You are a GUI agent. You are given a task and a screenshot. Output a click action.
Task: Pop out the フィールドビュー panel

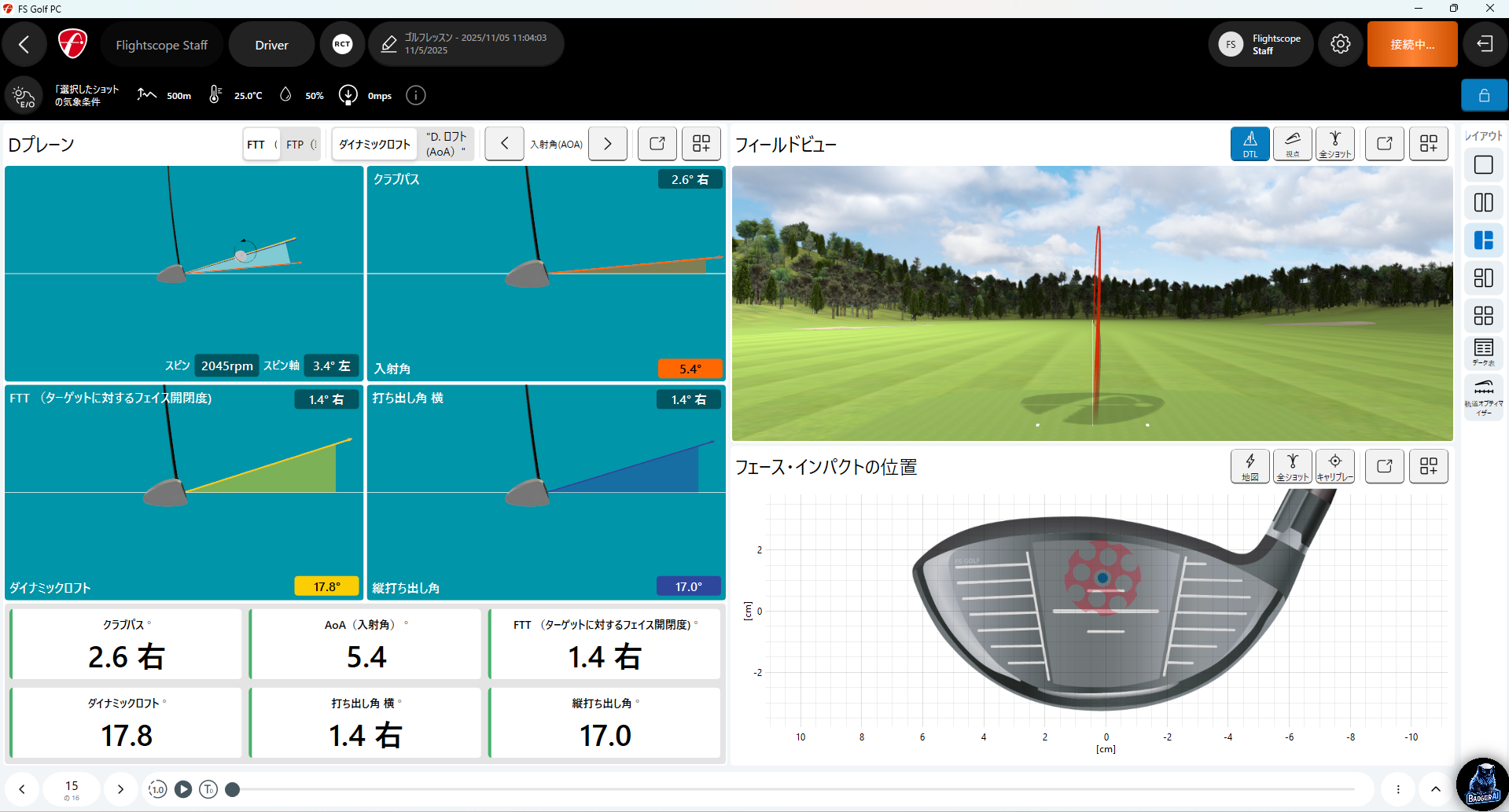[x=1385, y=144]
